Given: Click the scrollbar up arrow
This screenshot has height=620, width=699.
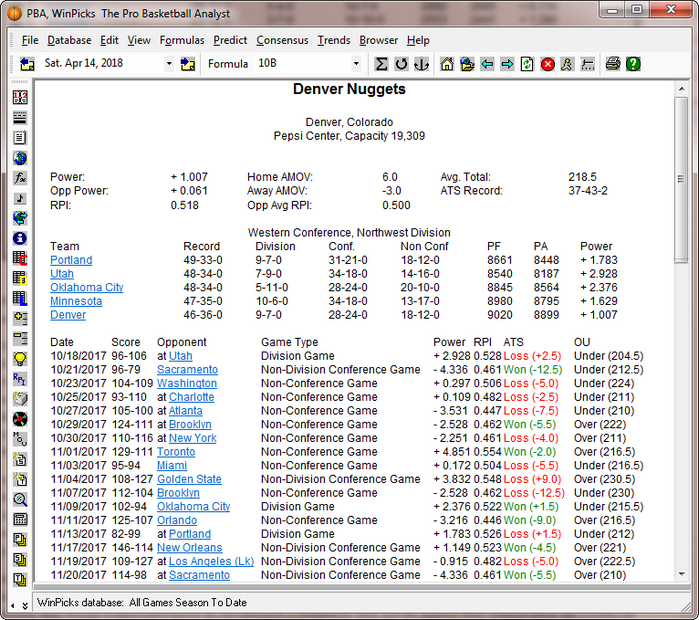Looking at the screenshot, I should click(x=681, y=89).
